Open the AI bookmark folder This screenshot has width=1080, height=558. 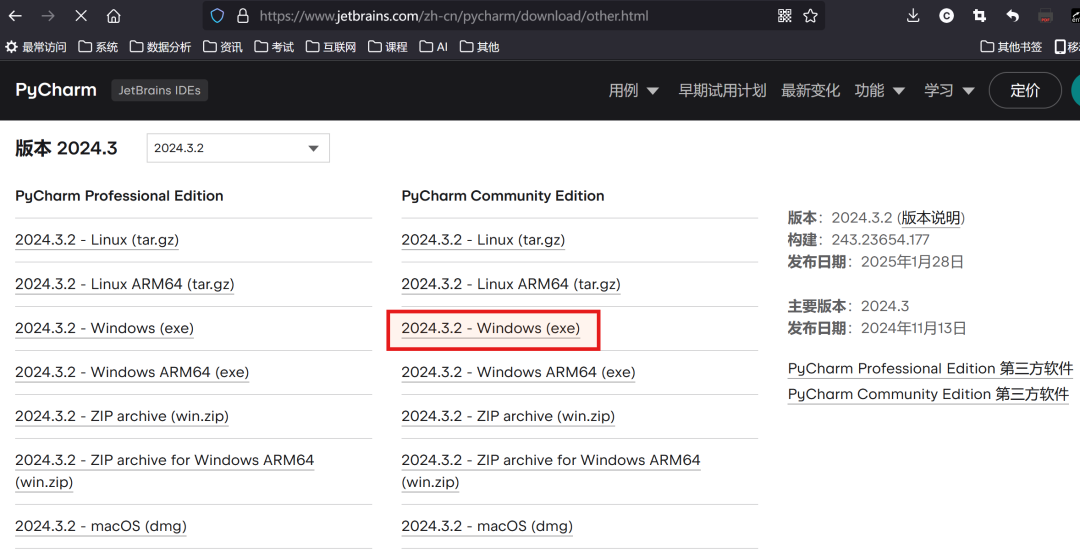coord(434,47)
